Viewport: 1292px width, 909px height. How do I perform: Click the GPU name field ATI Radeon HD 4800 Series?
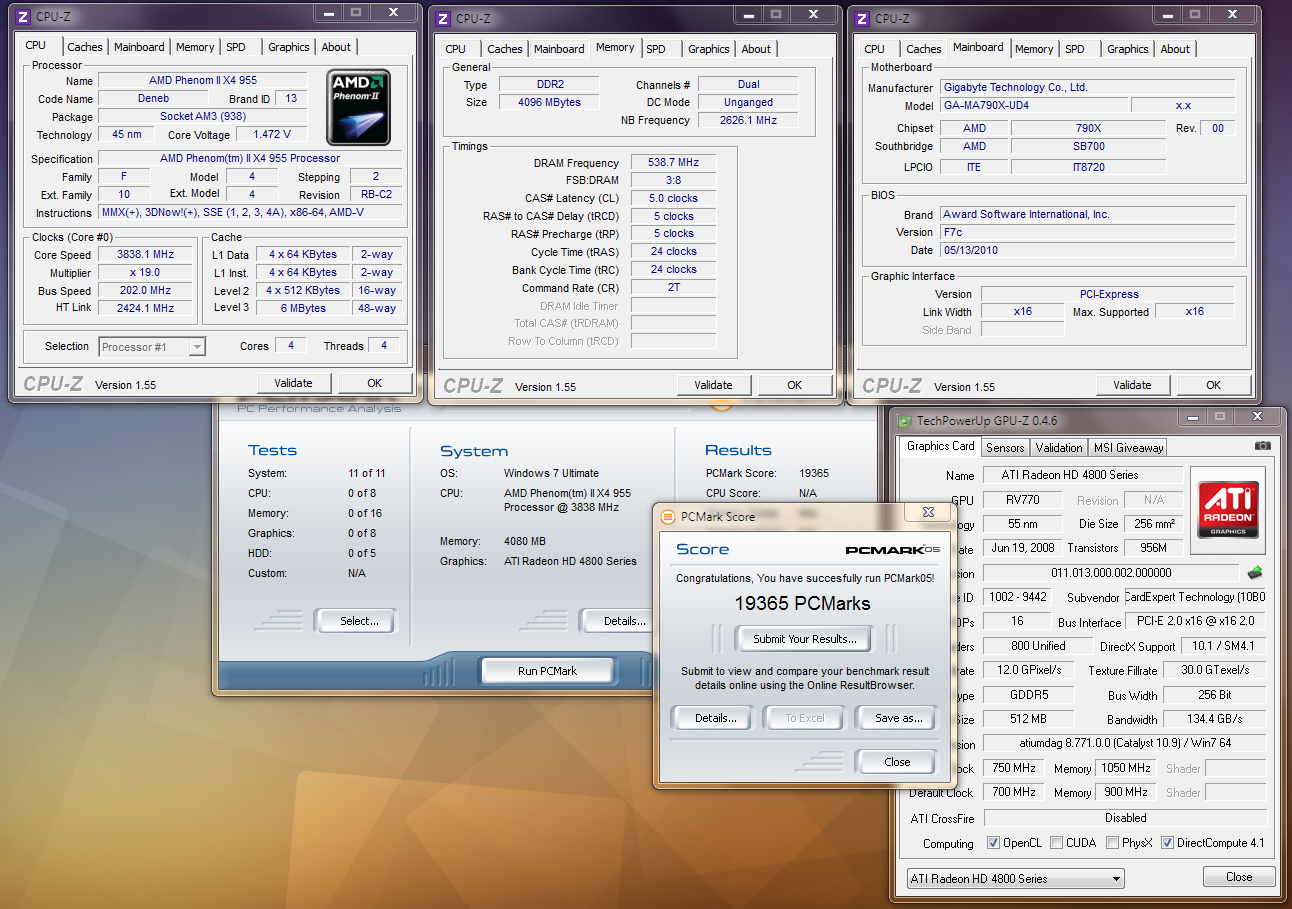pyautogui.click(x=1082, y=475)
